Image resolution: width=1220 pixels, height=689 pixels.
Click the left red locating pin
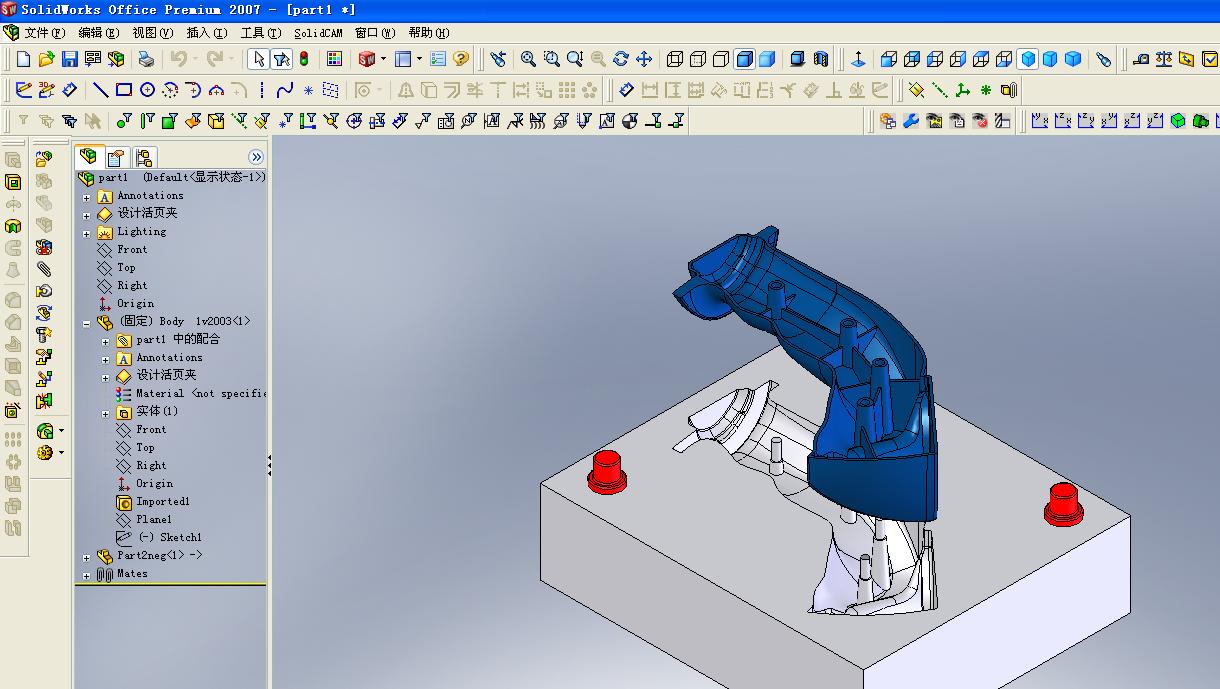[606, 472]
